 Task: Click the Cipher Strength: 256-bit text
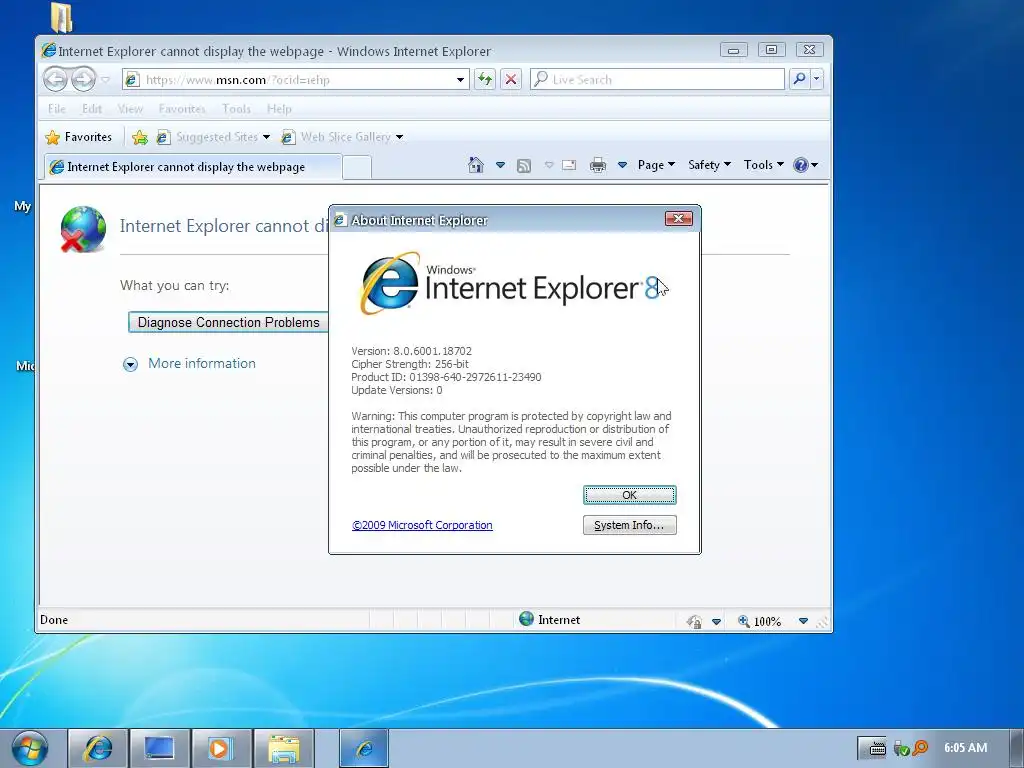[x=409, y=364]
